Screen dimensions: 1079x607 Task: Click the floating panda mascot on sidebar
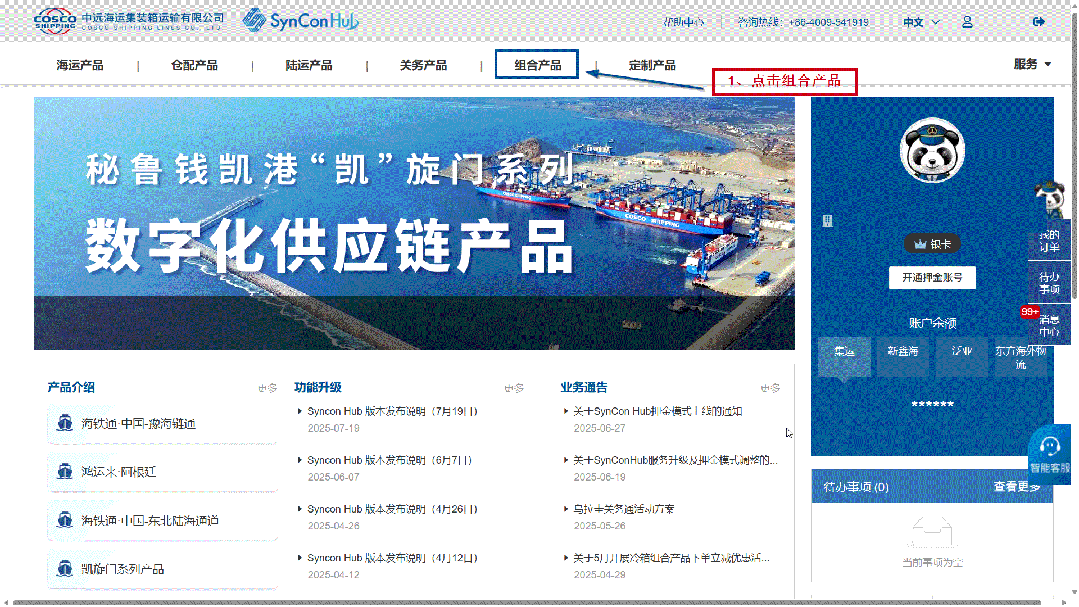1051,200
